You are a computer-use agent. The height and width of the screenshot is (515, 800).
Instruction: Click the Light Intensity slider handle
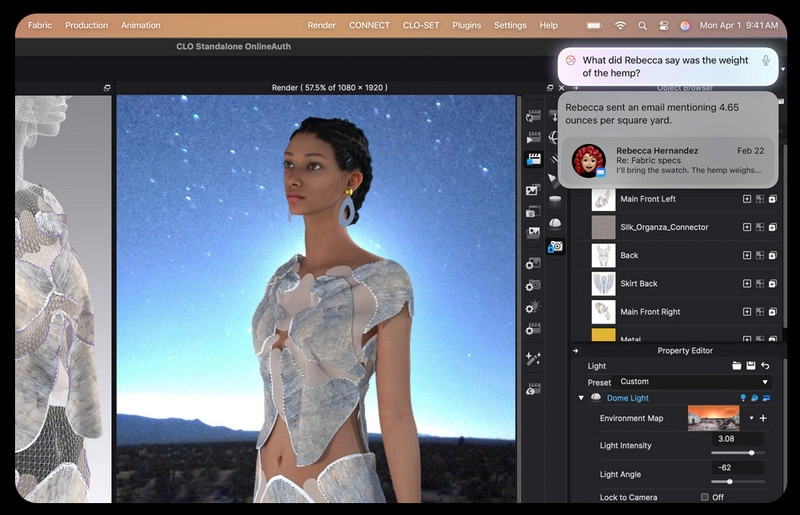tap(751, 453)
